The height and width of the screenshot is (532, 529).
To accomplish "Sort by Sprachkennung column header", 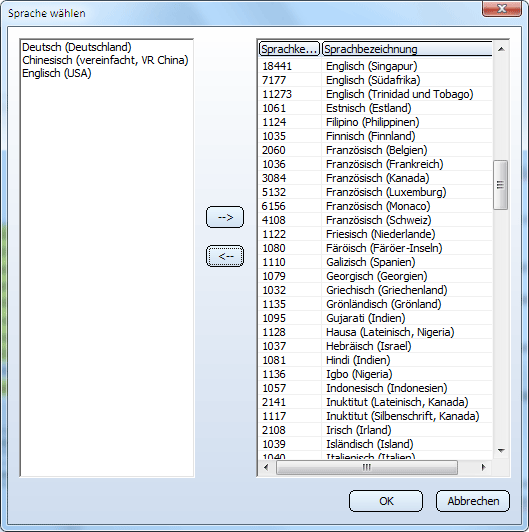I will coord(289,49).
